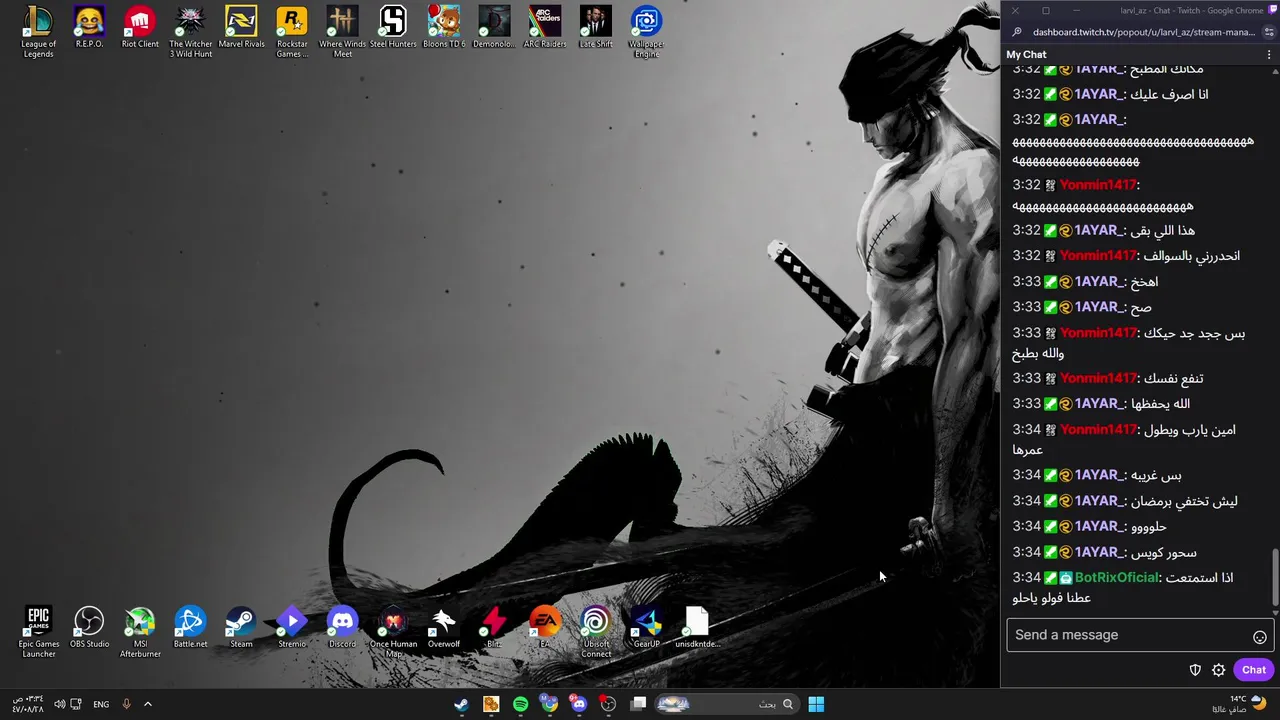1280x720 pixels.
Task: Click the Twitch chat vertical scrollbar
Action: pos(1275,575)
